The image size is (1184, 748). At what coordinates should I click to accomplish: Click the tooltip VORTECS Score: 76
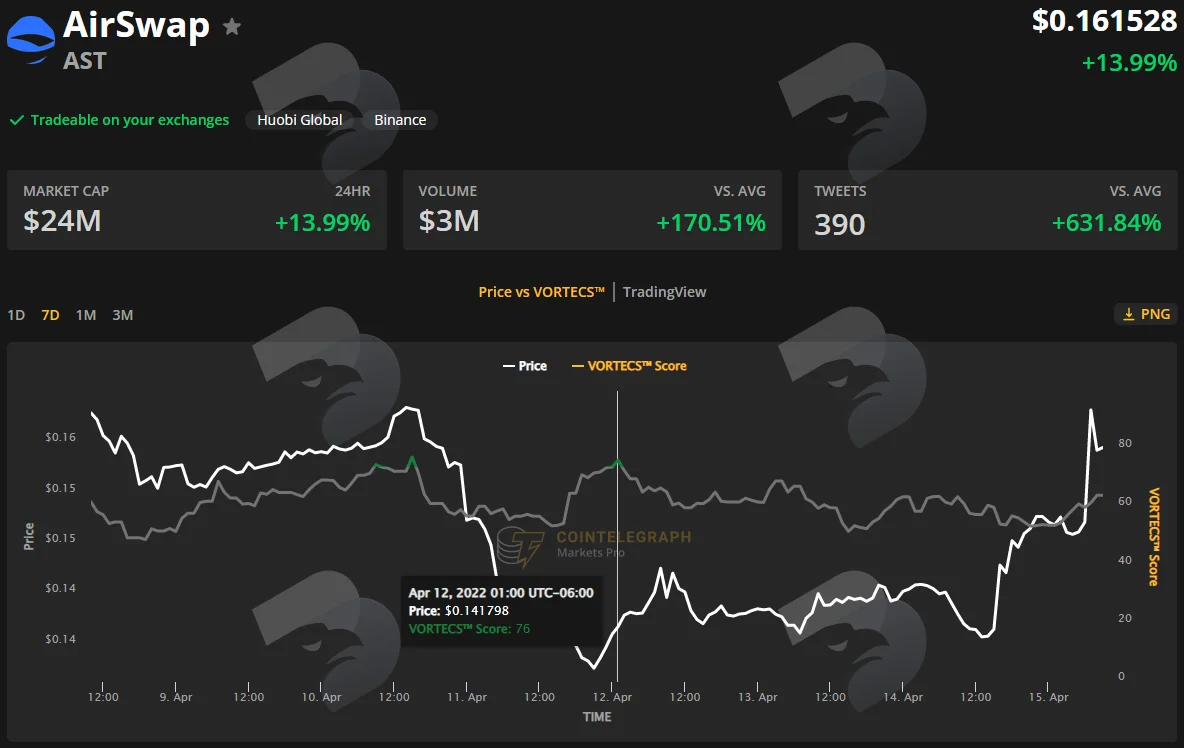(469, 629)
